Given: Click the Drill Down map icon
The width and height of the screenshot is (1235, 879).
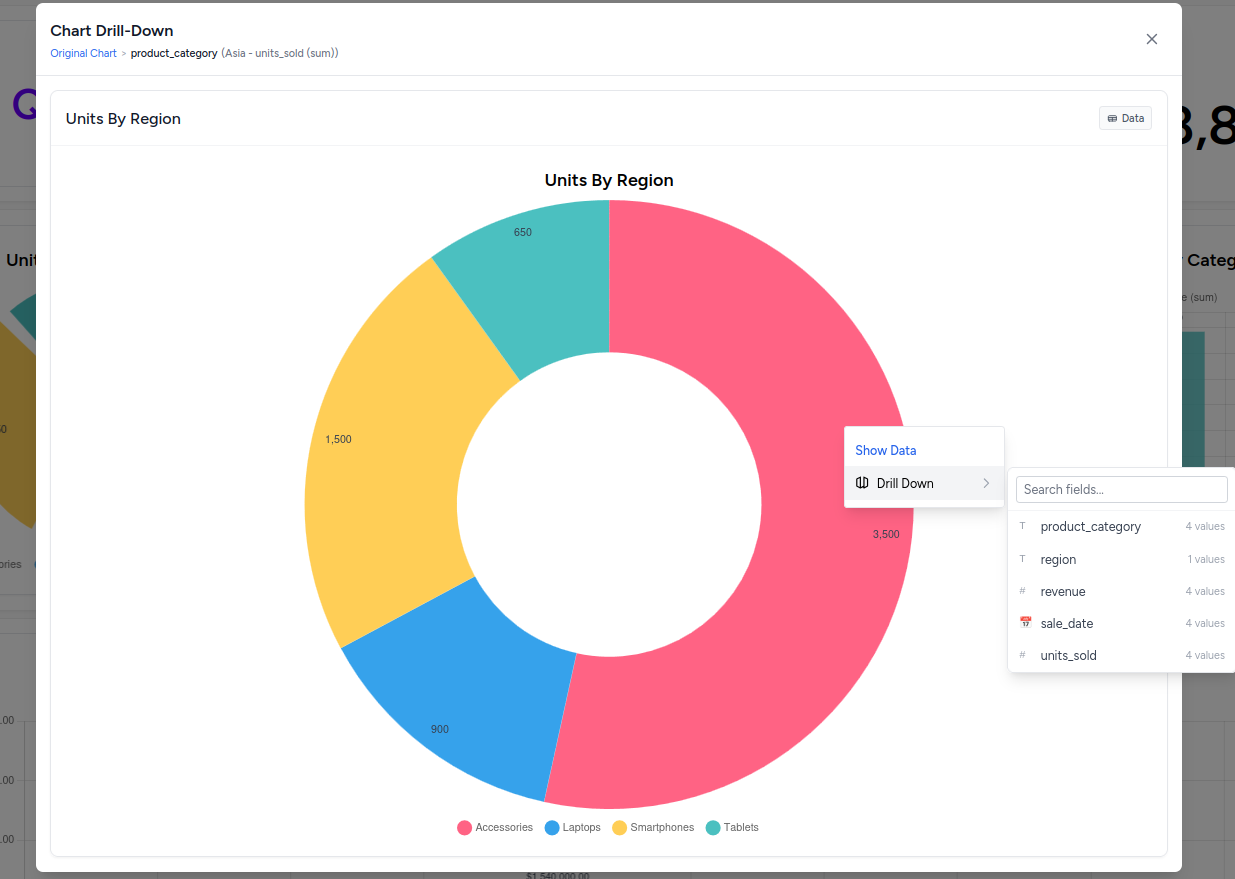Looking at the screenshot, I should pos(862,483).
